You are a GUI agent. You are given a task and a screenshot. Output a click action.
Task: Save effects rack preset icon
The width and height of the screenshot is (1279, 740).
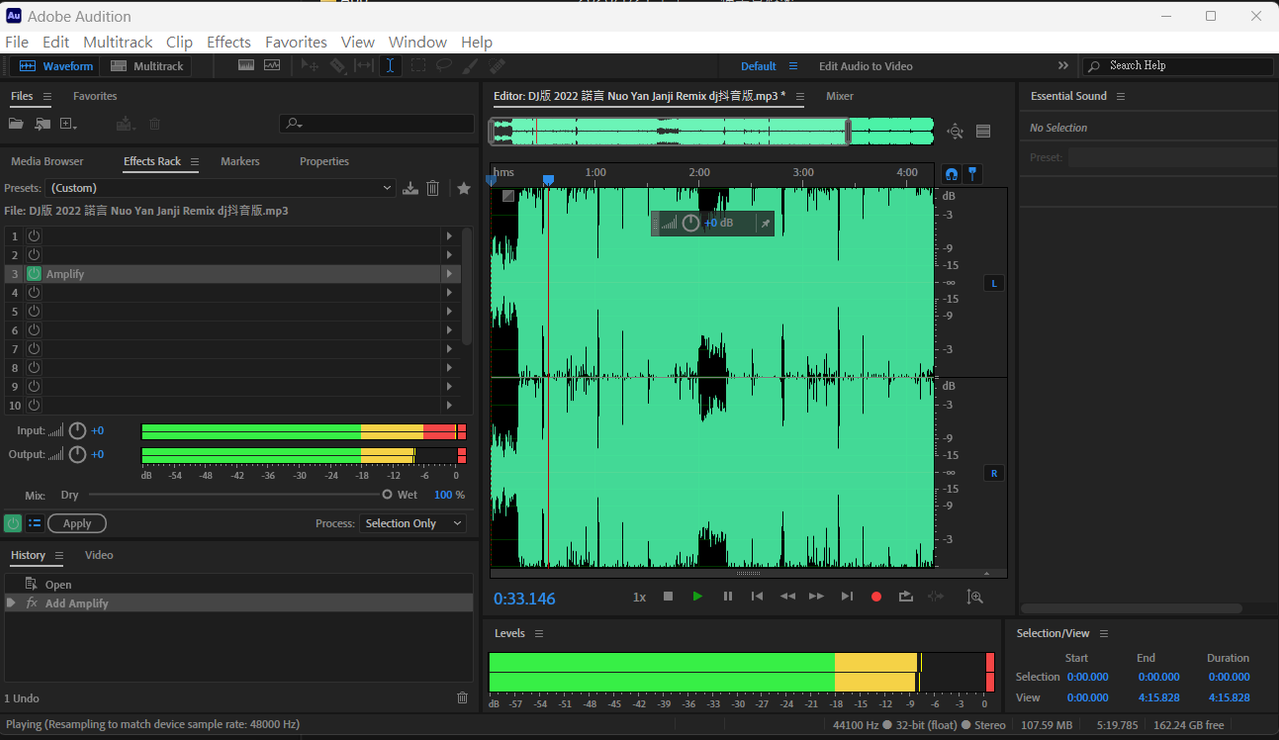[x=410, y=188]
